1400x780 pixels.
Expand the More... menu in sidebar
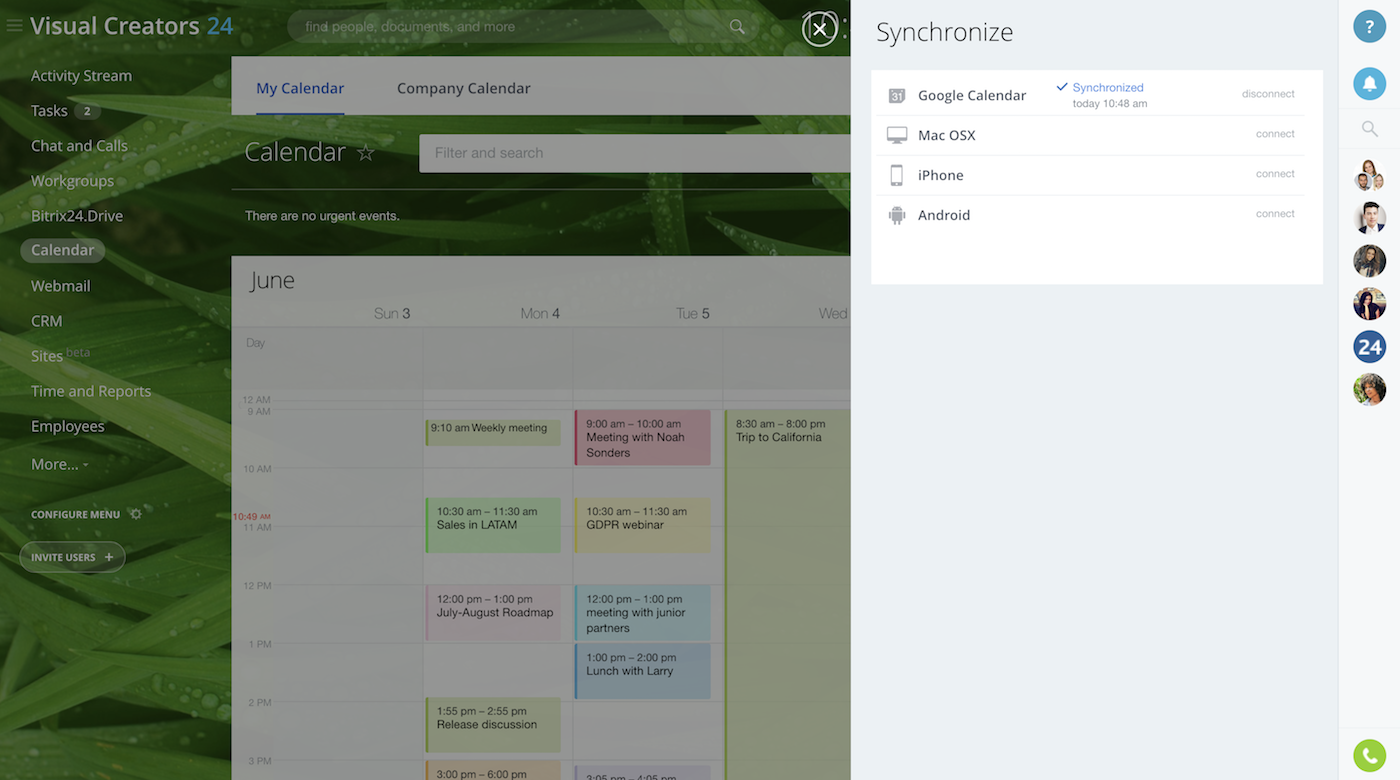(59, 464)
